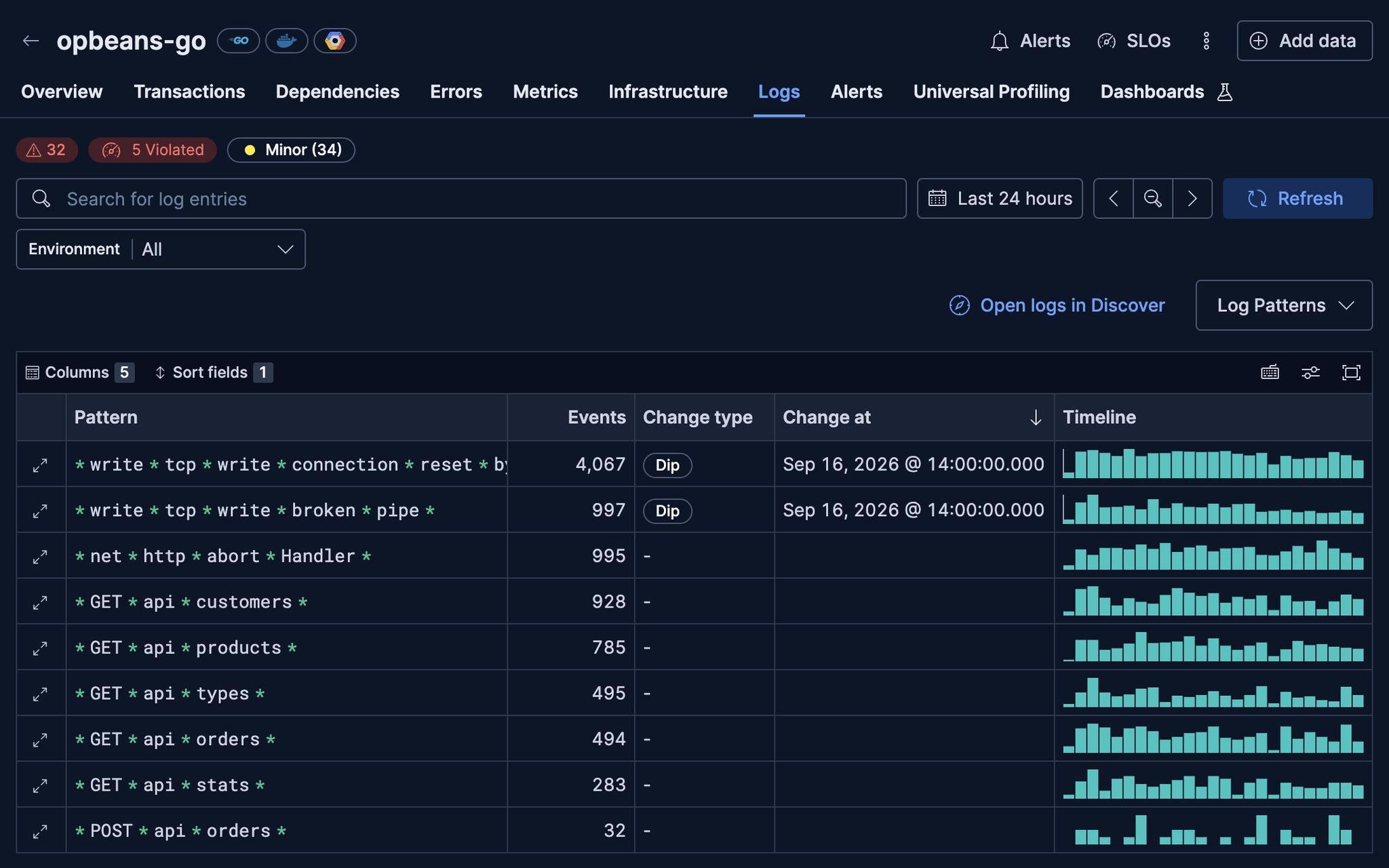Open the more actions vertical dots menu
1389x868 pixels.
1206,41
